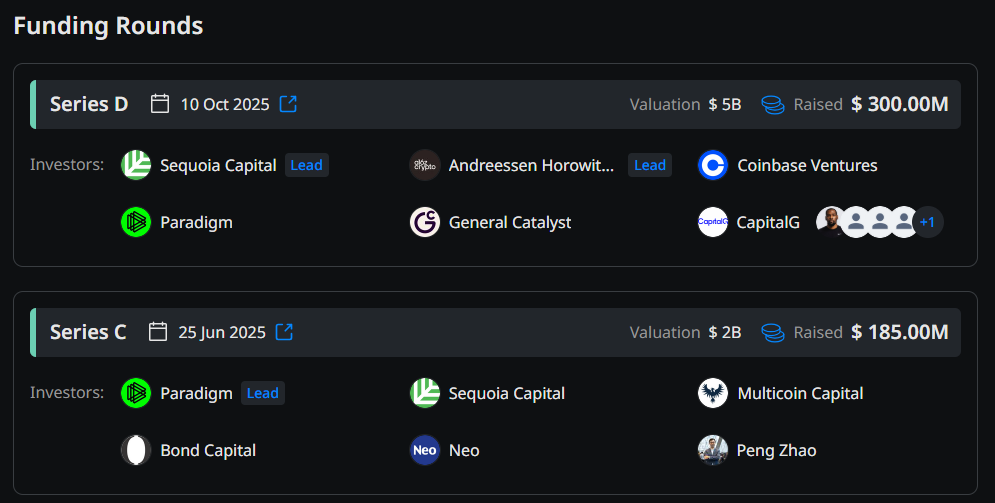Image resolution: width=995 pixels, height=503 pixels.
Task: Open Paradigm link in Series D
Action: [x=196, y=222]
